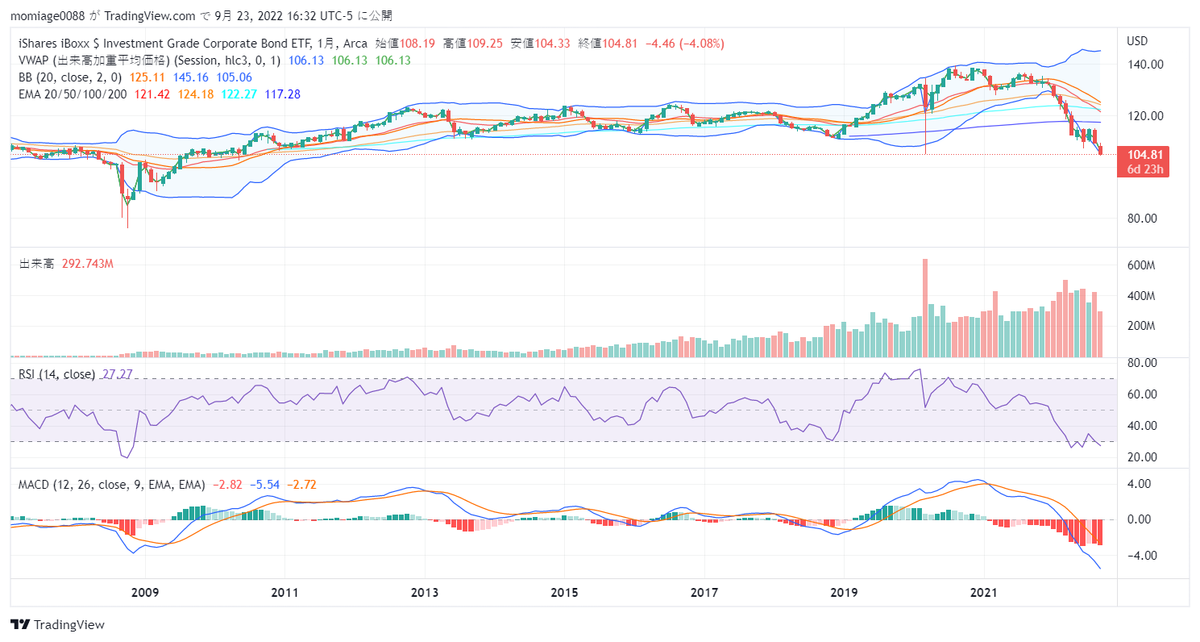Click the 6d 23h countdown on price tag
This screenshot has height=642, width=1200.
click(x=1145, y=169)
